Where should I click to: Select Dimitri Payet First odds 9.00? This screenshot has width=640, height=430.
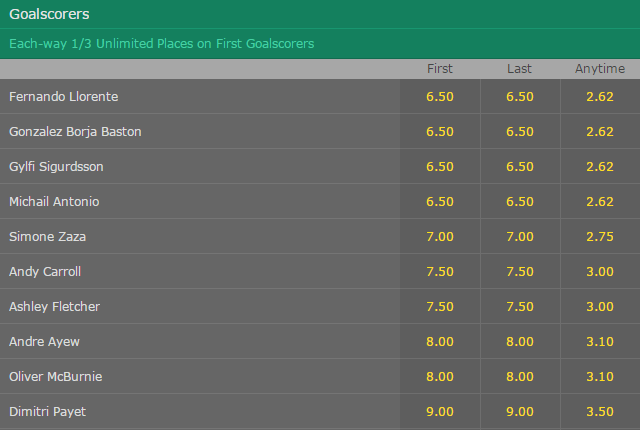[x=440, y=412]
